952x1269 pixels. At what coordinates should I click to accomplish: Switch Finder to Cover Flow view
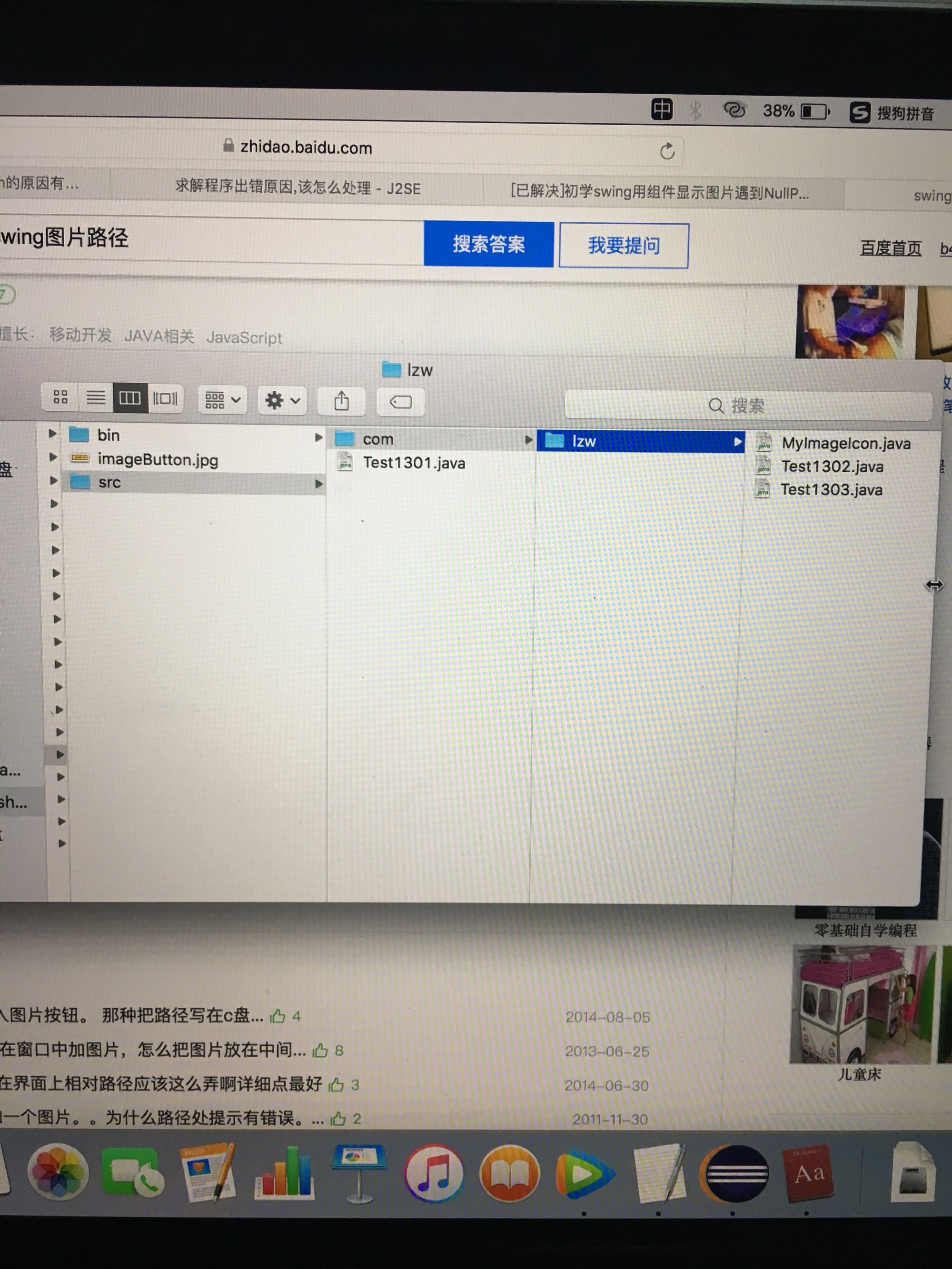(165, 398)
